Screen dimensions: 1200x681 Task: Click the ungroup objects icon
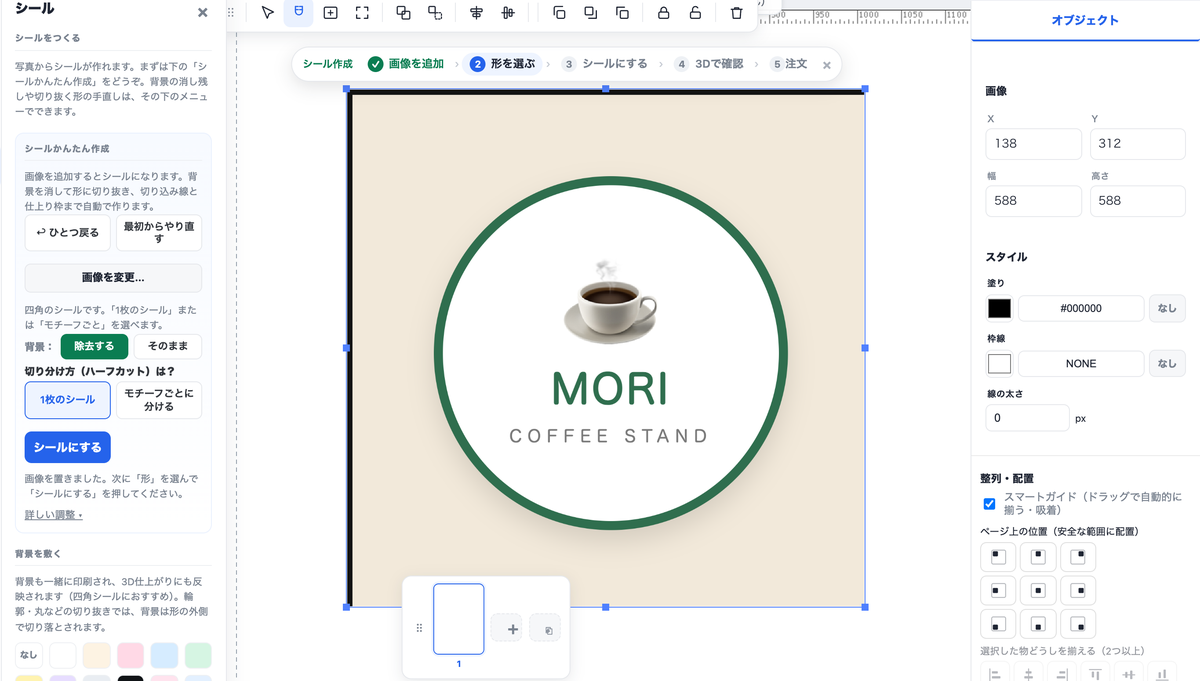click(x=435, y=13)
